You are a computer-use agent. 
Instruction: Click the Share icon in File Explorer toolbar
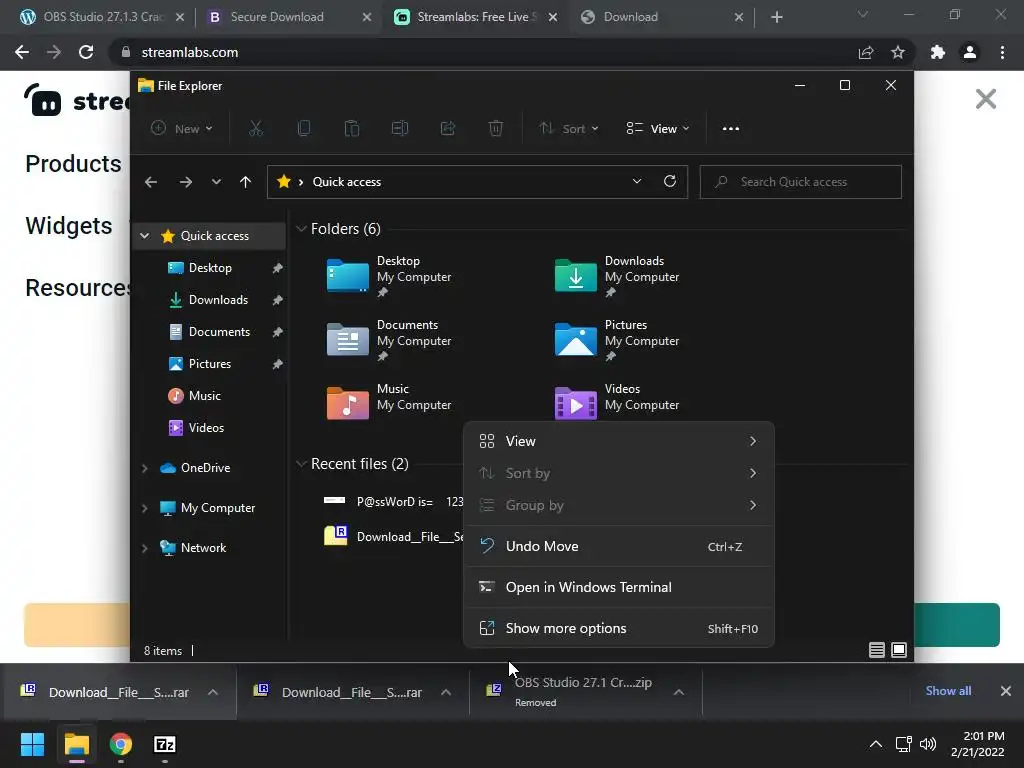tap(448, 129)
